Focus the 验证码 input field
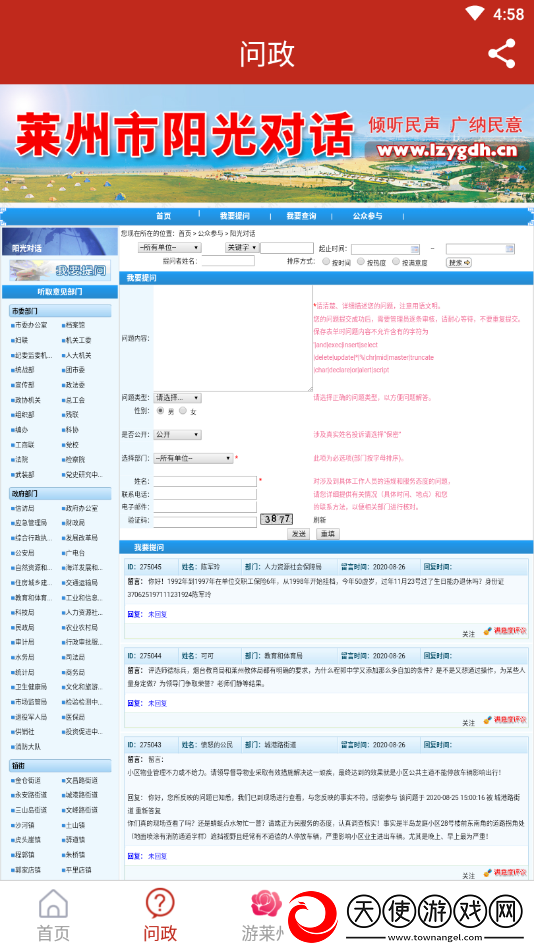 tap(205, 520)
